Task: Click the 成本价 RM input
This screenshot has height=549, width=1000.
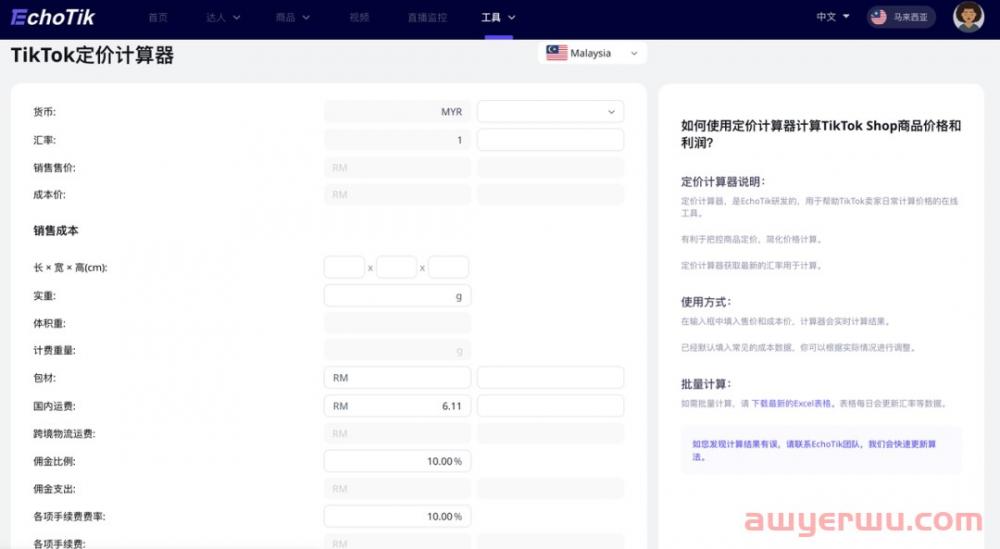Action: (x=397, y=194)
